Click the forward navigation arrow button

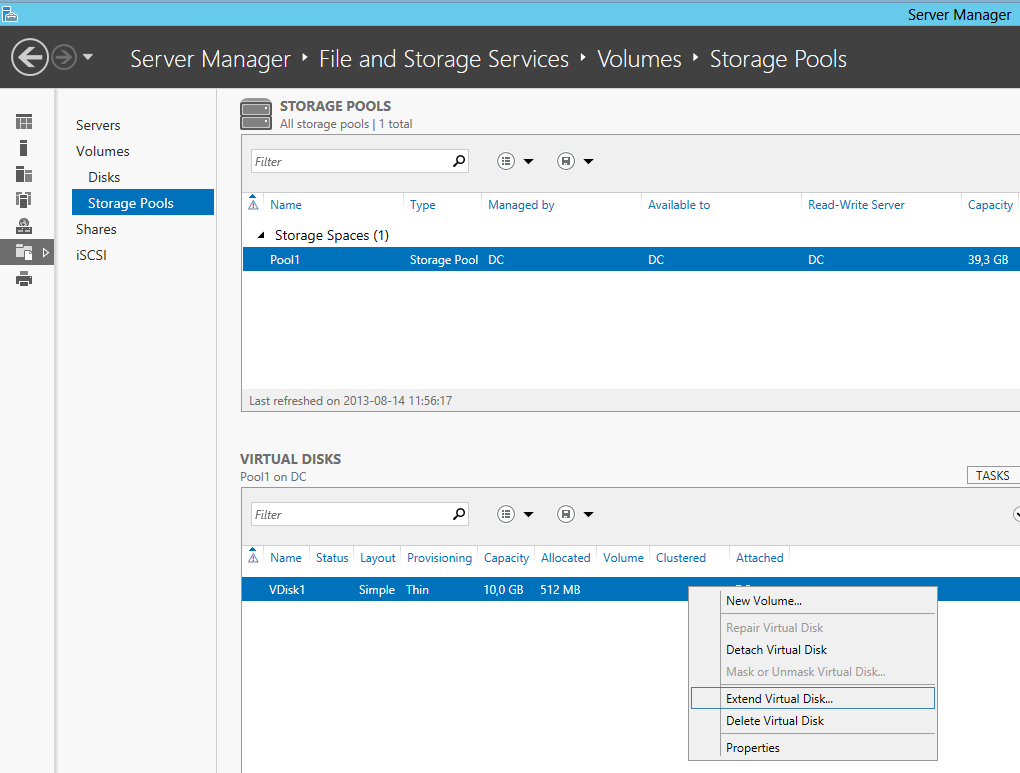point(64,58)
